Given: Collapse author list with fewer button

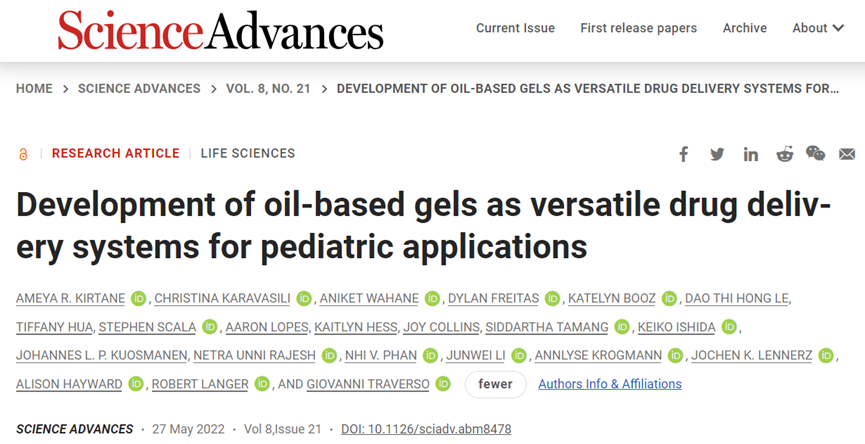Looking at the screenshot, I should [x=495, y=384].
